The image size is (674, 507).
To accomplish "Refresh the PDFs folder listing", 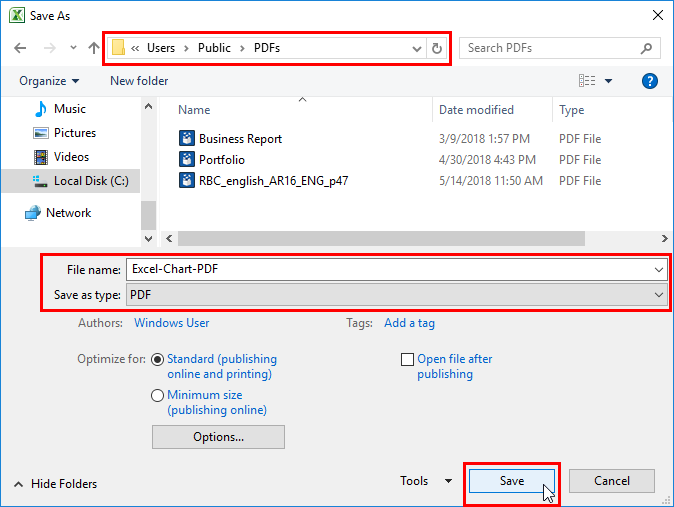I will (x=436, y=48).
